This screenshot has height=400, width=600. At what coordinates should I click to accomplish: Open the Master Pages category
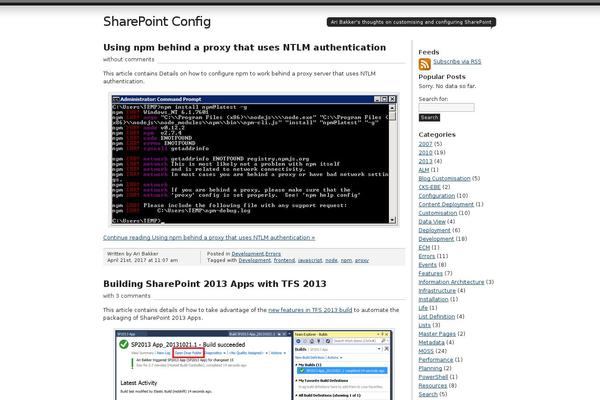pyautogui.click(x=437, y=334)
